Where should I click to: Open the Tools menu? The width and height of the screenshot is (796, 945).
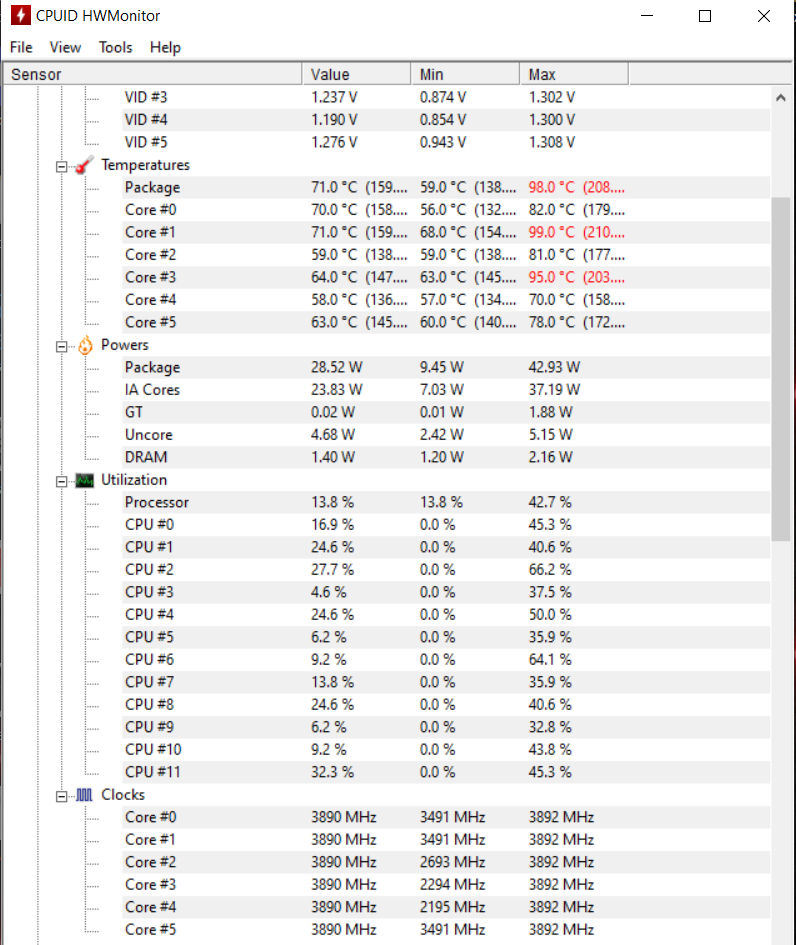click(115, 47)
